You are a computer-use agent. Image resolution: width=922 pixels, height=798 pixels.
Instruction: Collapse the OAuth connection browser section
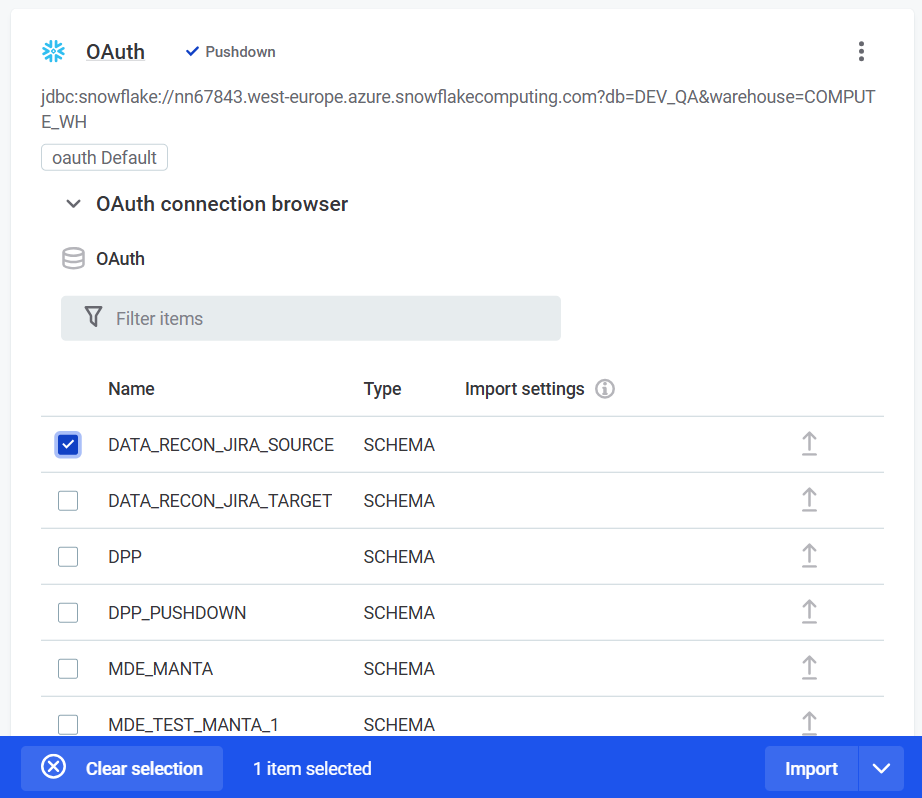point(73,203)
